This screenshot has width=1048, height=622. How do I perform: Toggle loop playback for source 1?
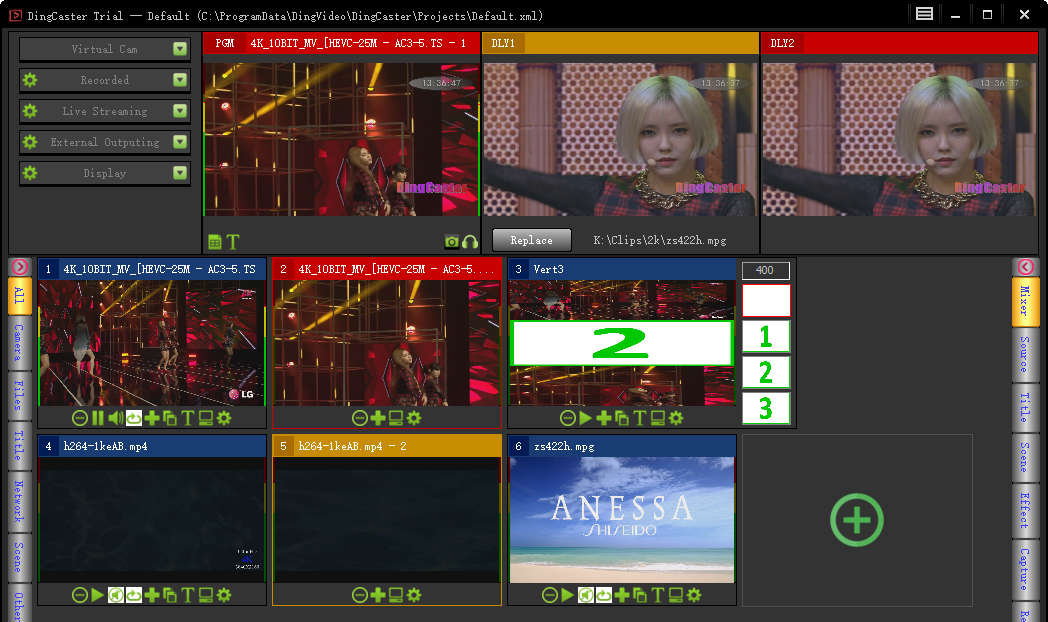[x=134, y=418]
